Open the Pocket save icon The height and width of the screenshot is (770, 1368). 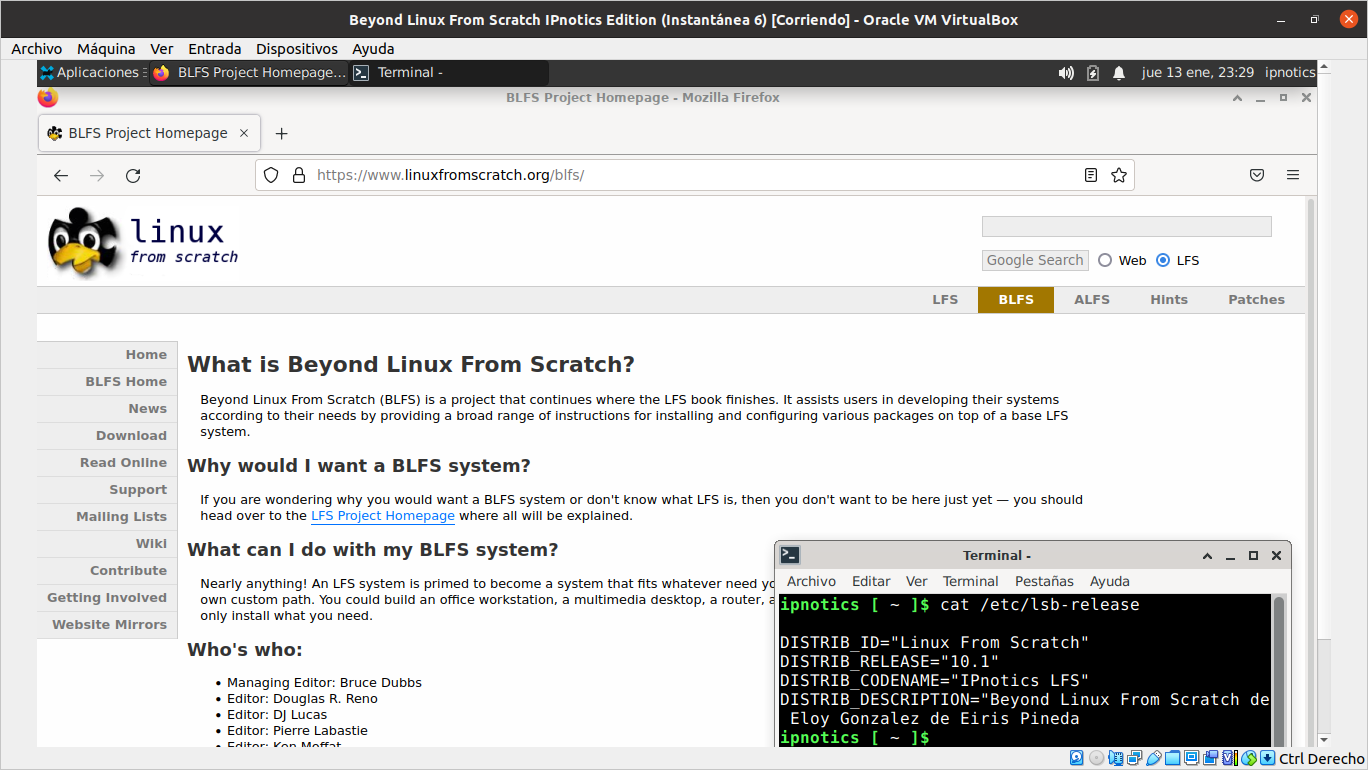coord(1257,175)
